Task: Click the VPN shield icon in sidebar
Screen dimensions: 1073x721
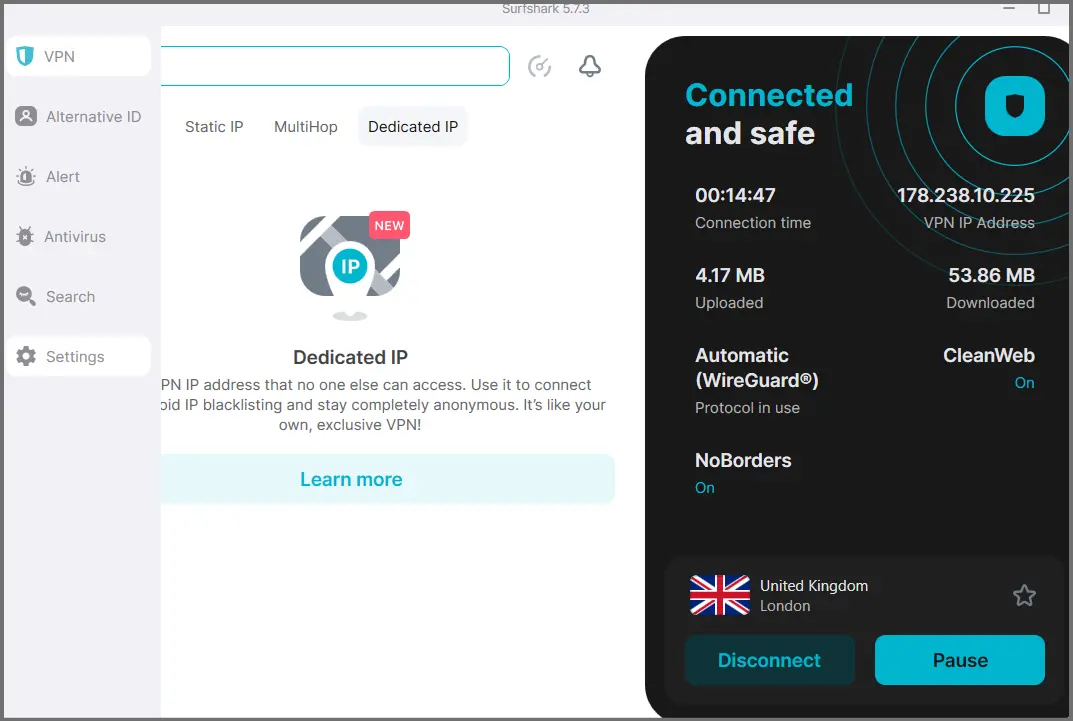Action: pos(25,57)
